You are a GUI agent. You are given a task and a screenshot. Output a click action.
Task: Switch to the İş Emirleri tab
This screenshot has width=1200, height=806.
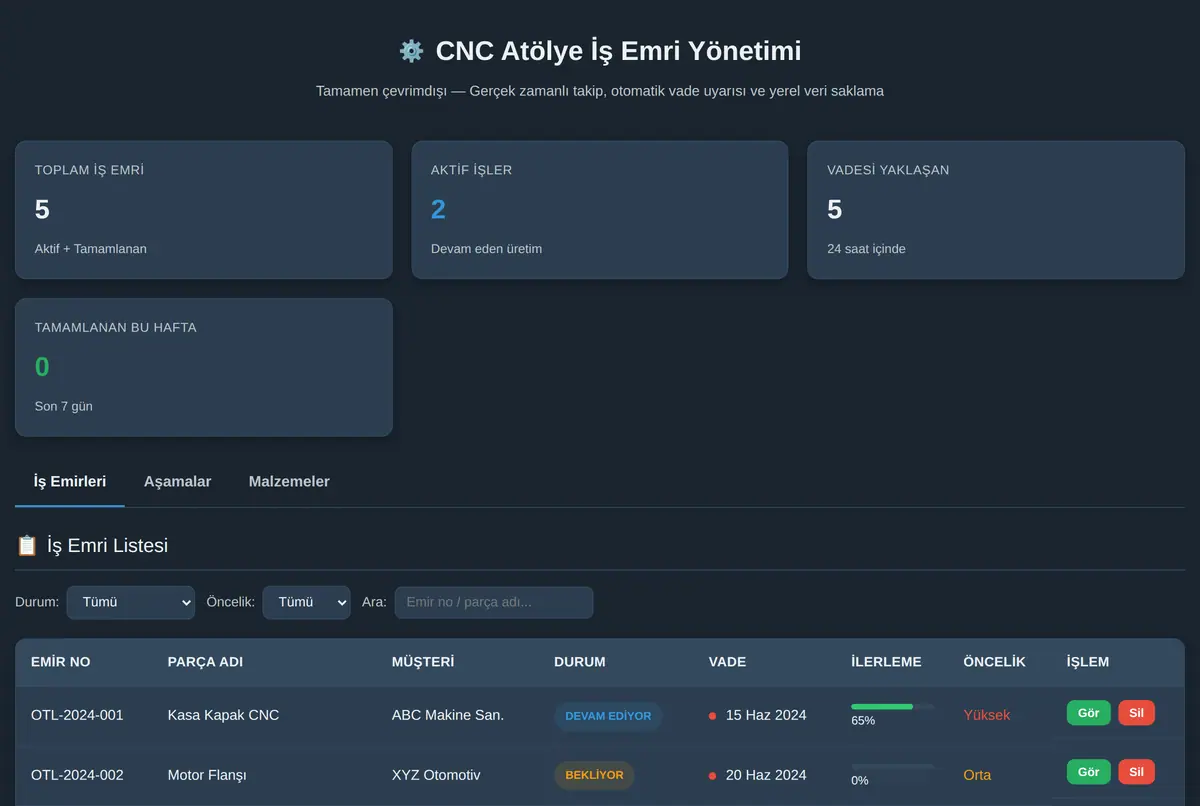click(70, 482)
